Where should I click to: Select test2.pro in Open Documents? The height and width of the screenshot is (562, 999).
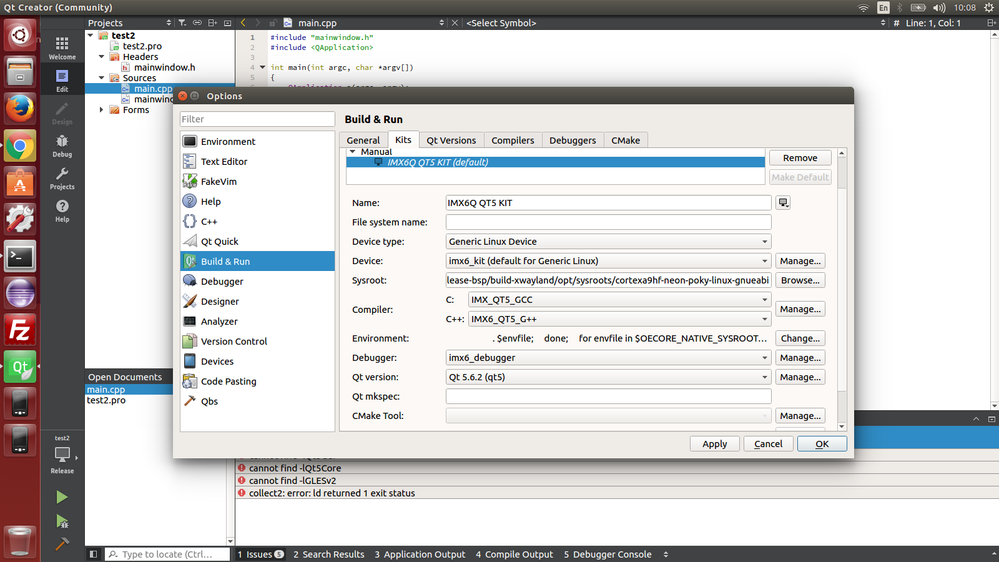coord(106,400)
